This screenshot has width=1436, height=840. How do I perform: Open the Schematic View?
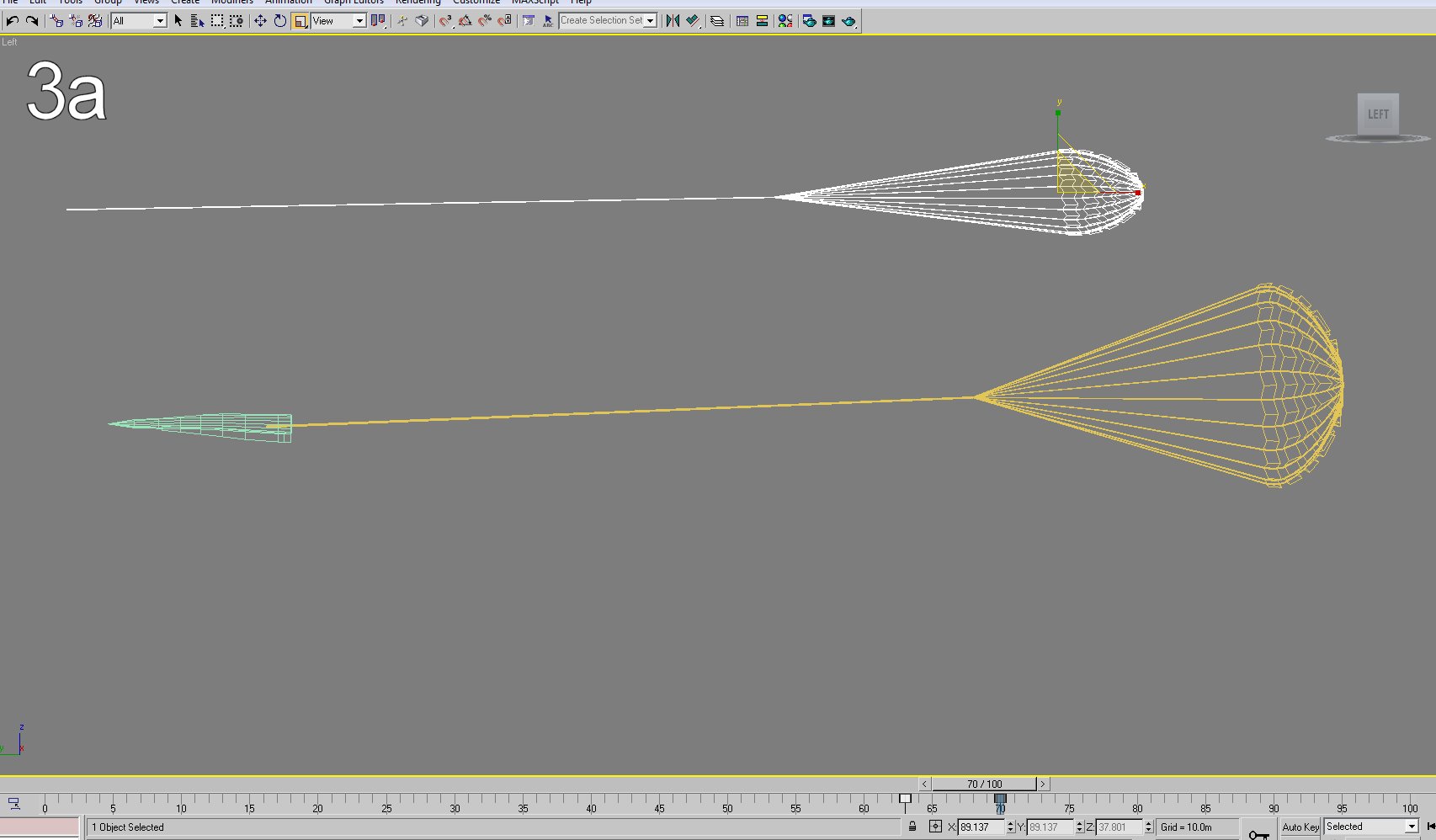coord(762,21)
